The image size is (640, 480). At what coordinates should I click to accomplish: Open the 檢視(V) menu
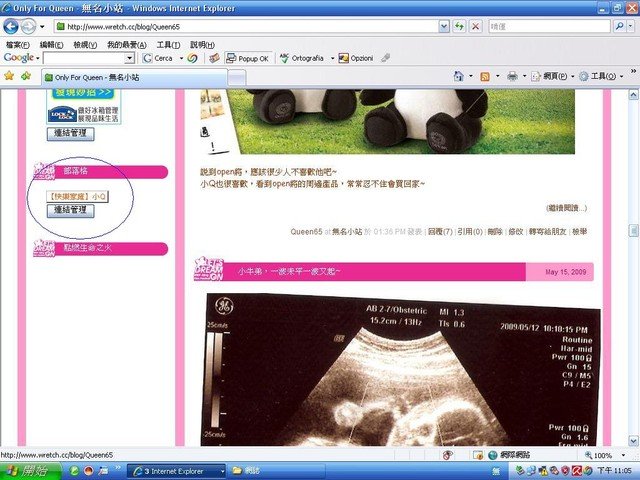pos(85,45)
